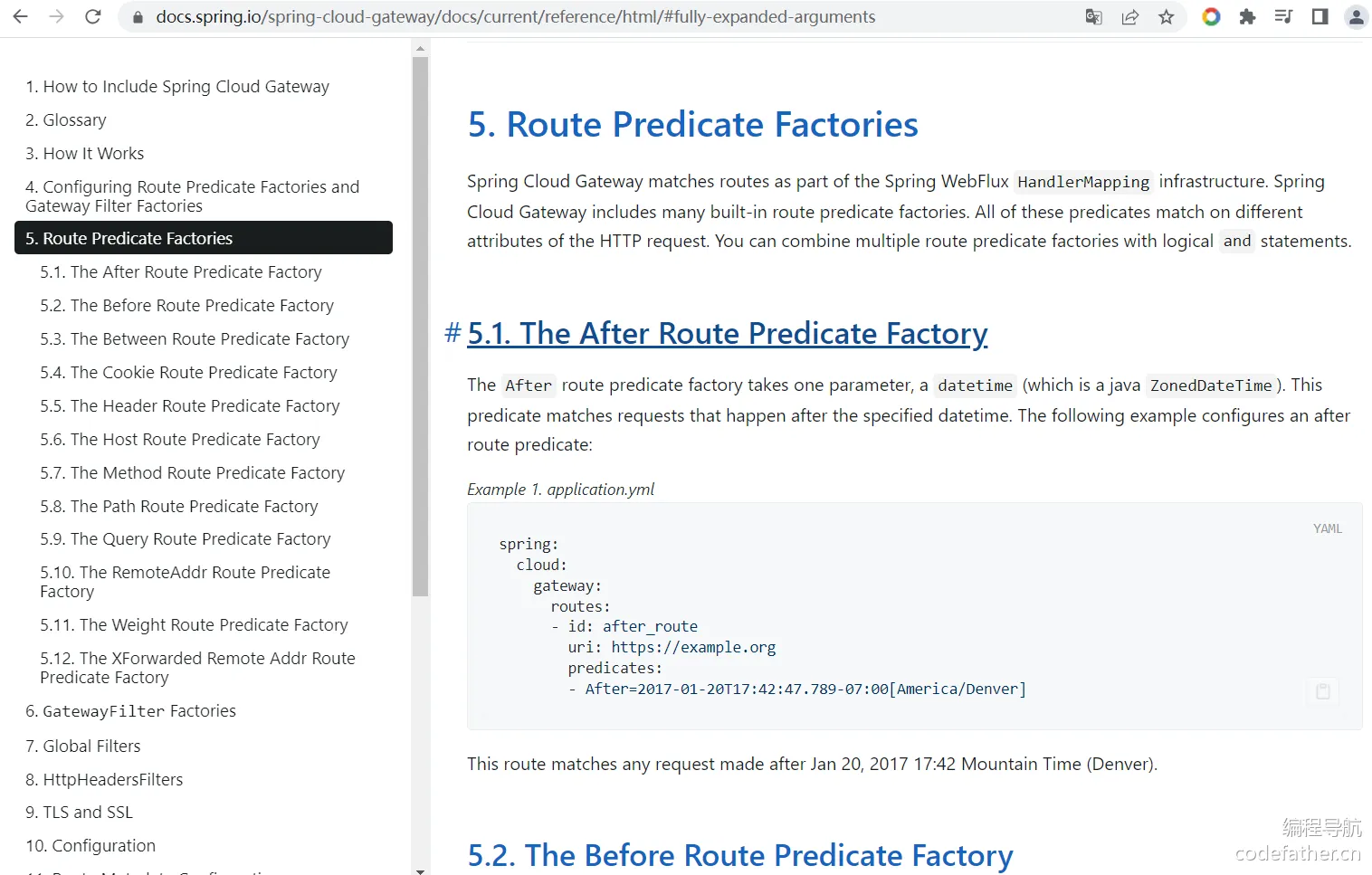The height and width of the screenshot is (875, 1372).
Task: Go forward to the next page
Action: pos(56,16)
